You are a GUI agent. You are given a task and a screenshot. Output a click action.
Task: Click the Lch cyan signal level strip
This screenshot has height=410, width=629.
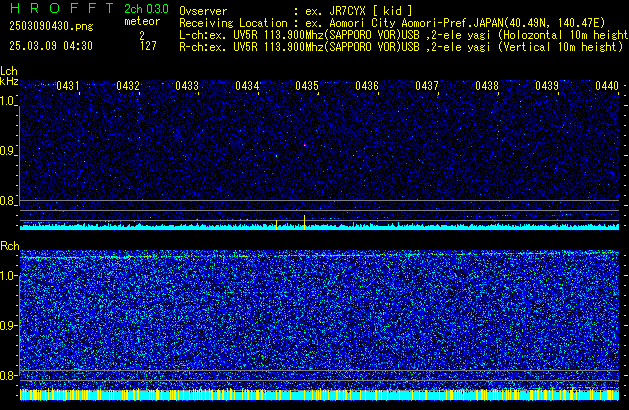click(319, 227)
